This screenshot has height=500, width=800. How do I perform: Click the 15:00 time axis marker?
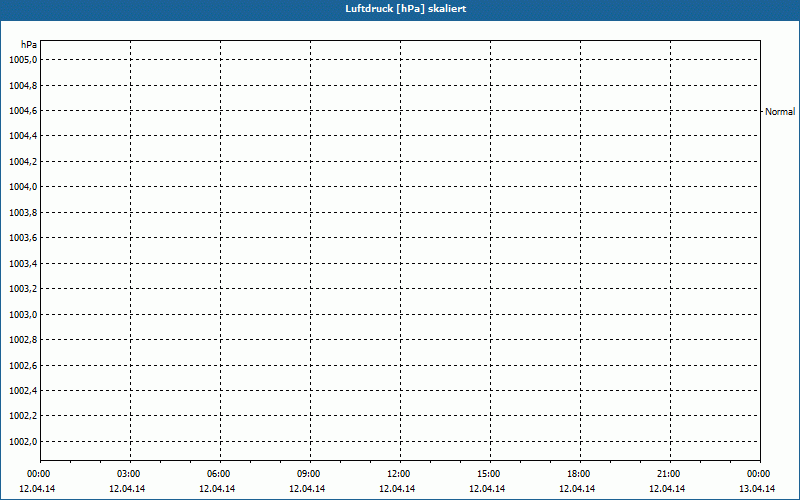pyautogui.click(x=489, y=474)
